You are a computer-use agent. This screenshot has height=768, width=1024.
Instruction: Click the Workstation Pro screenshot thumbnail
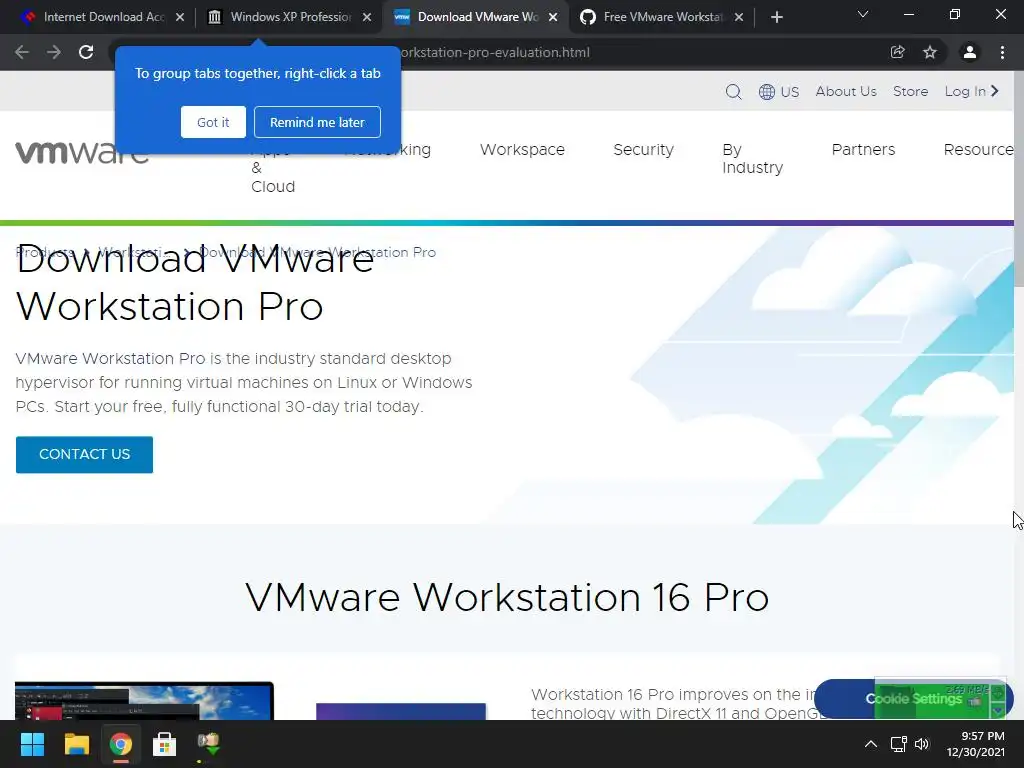click(144, 701)
